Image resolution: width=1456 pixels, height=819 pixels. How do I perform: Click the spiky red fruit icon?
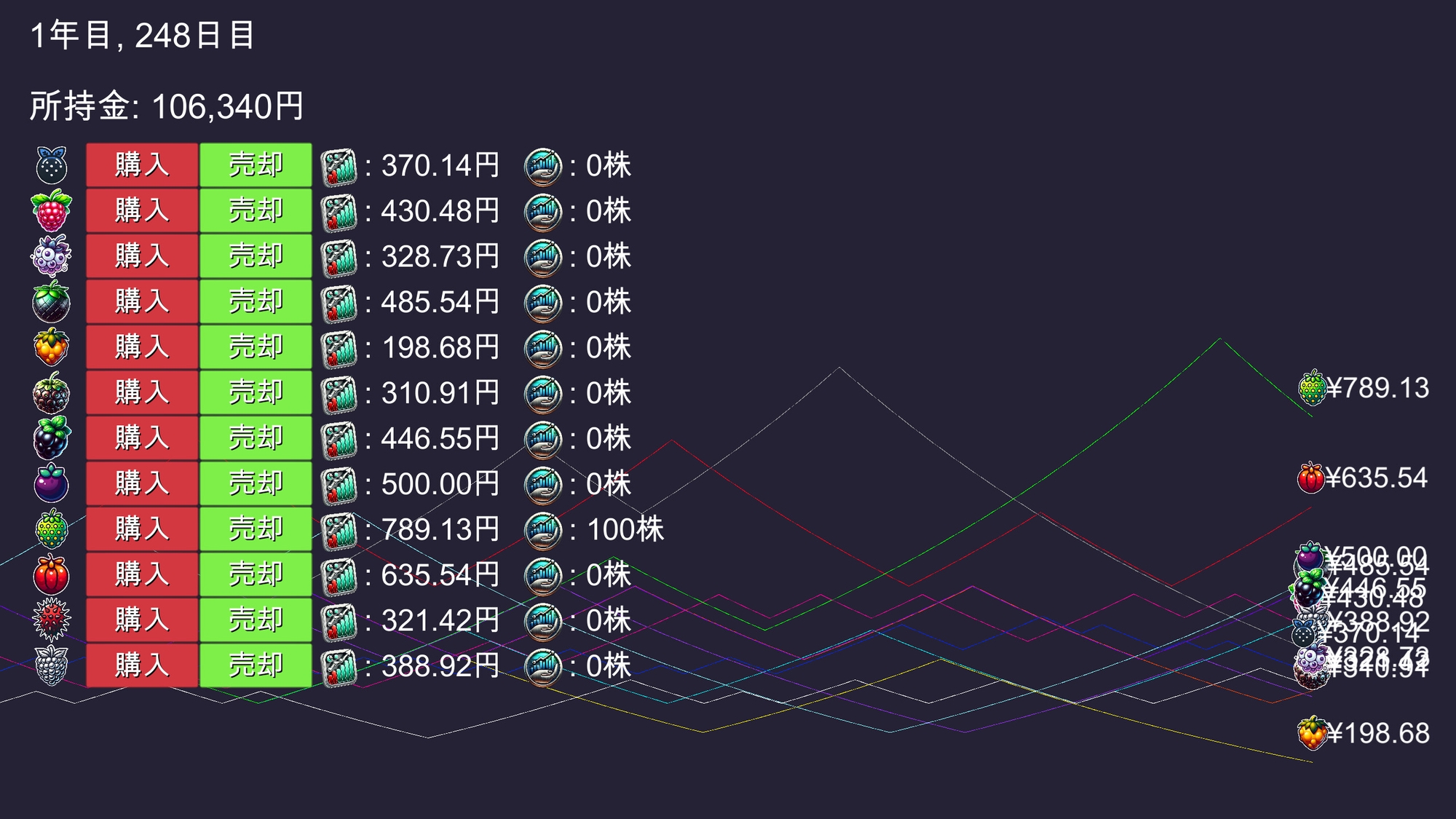[x=51, y=620]
